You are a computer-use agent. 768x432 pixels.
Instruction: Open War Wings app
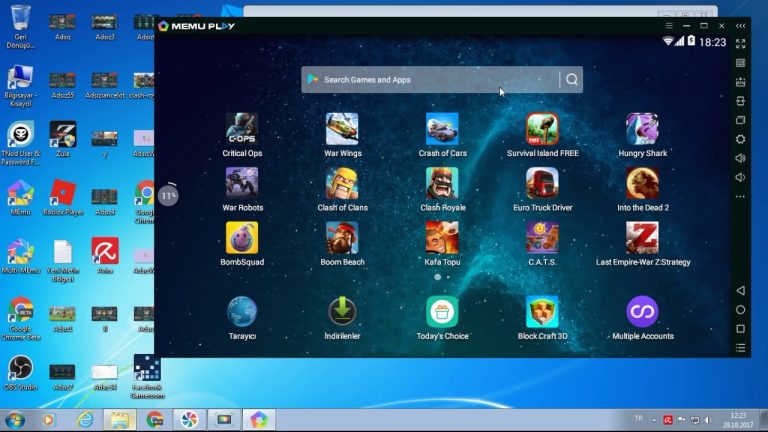(x=342, y=129)
